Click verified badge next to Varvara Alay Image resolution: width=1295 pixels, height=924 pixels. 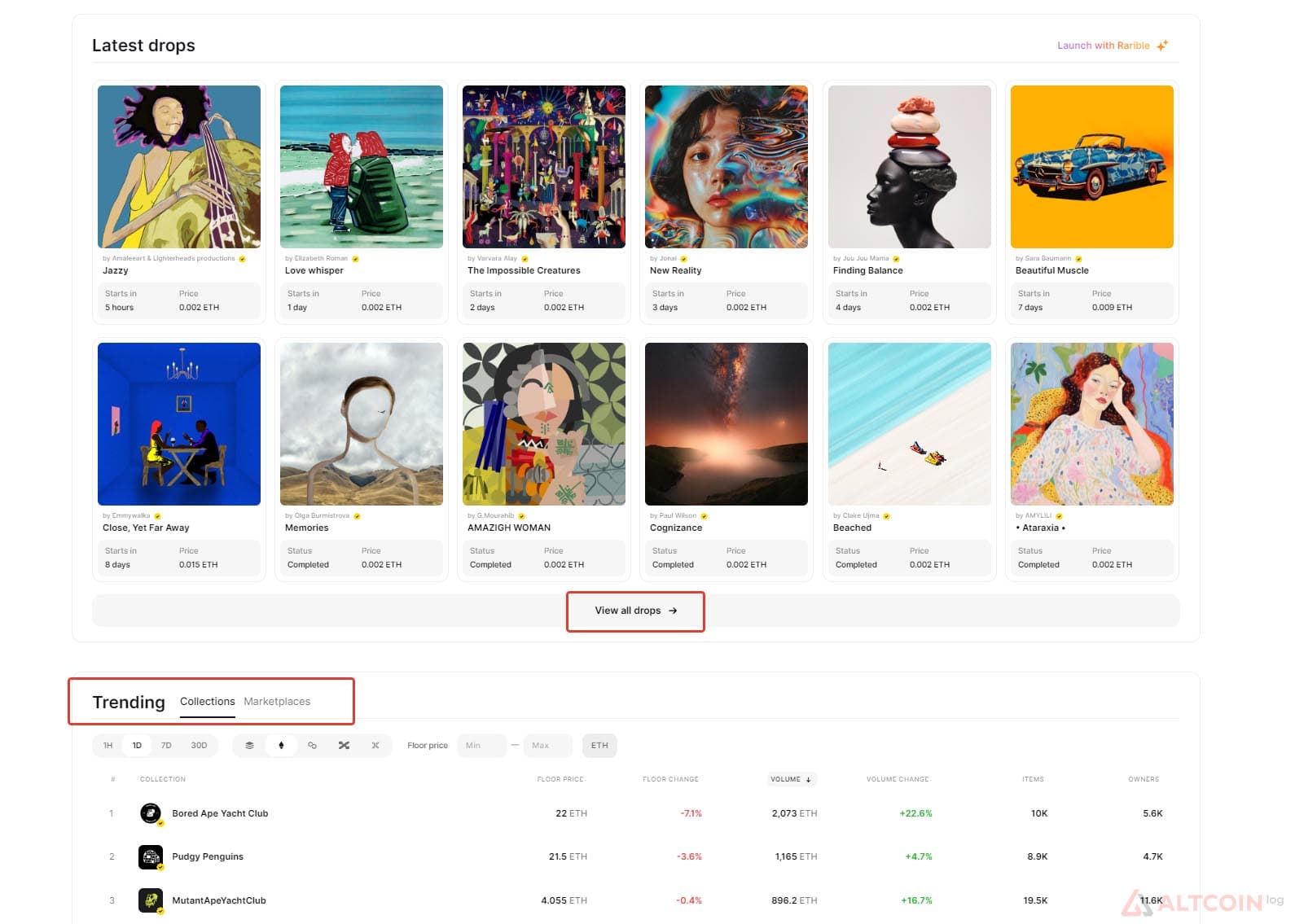pos(525,259)
